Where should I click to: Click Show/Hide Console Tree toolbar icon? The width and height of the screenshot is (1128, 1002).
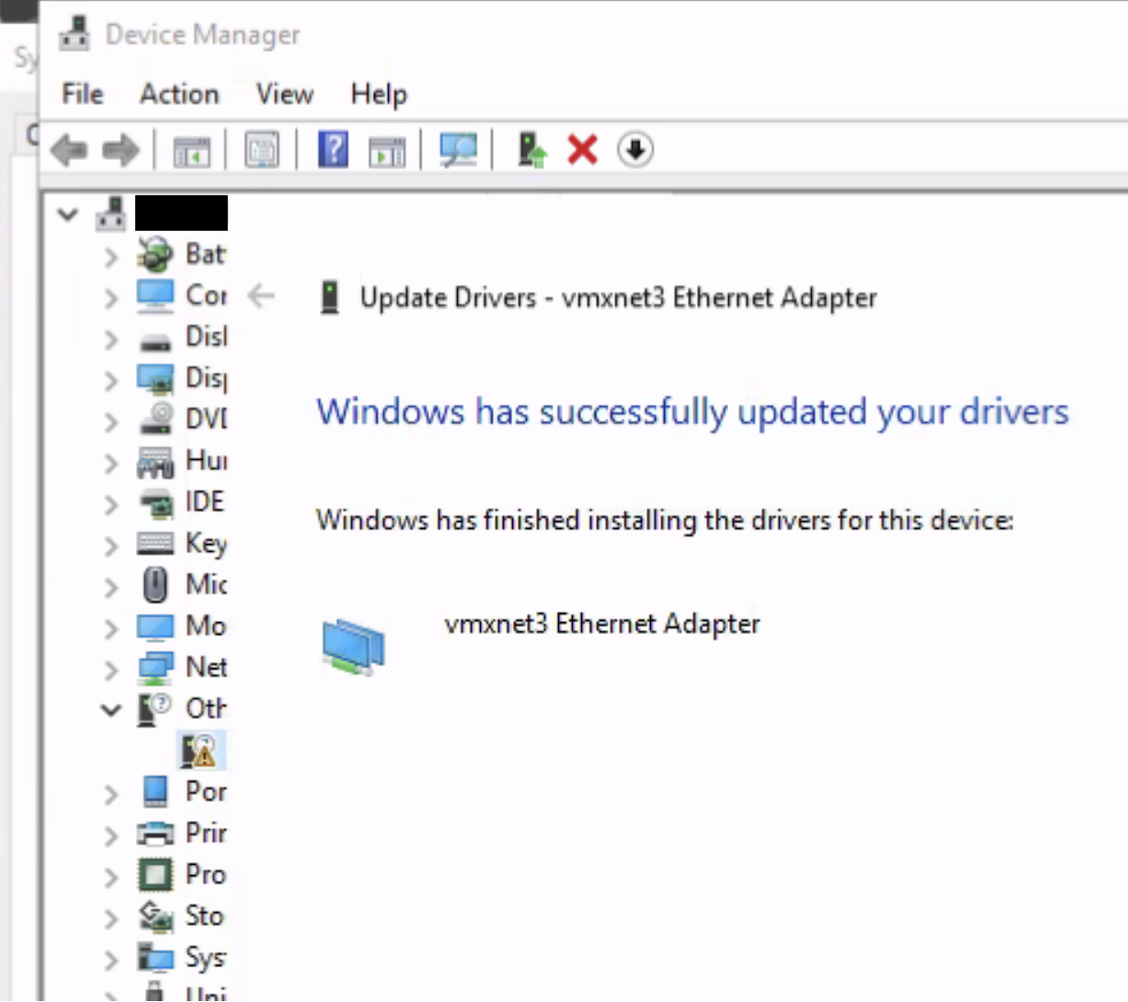click(192, 152)
